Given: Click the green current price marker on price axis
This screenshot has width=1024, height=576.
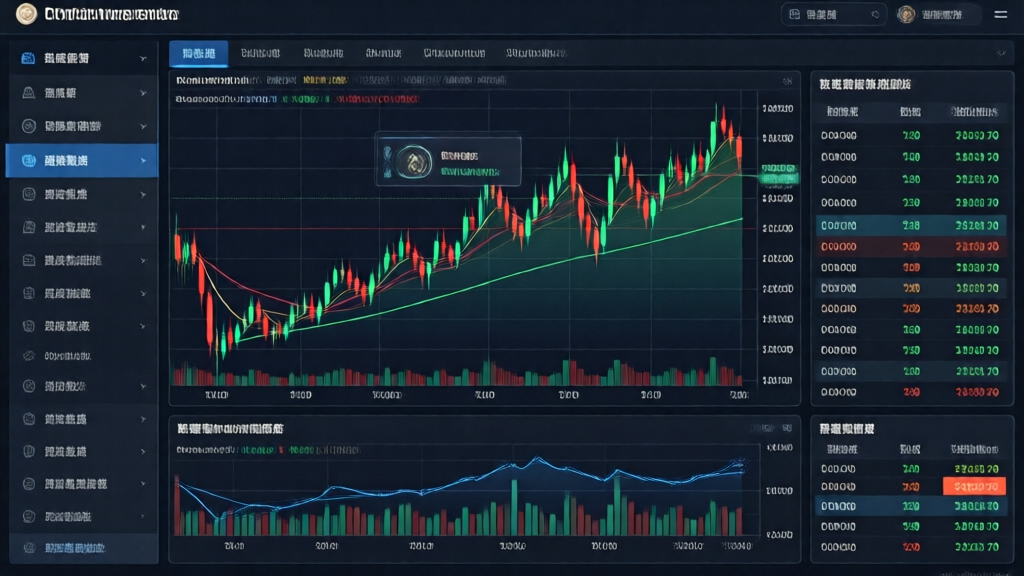Looking at the screenshot, I should (x=780, y=177).
